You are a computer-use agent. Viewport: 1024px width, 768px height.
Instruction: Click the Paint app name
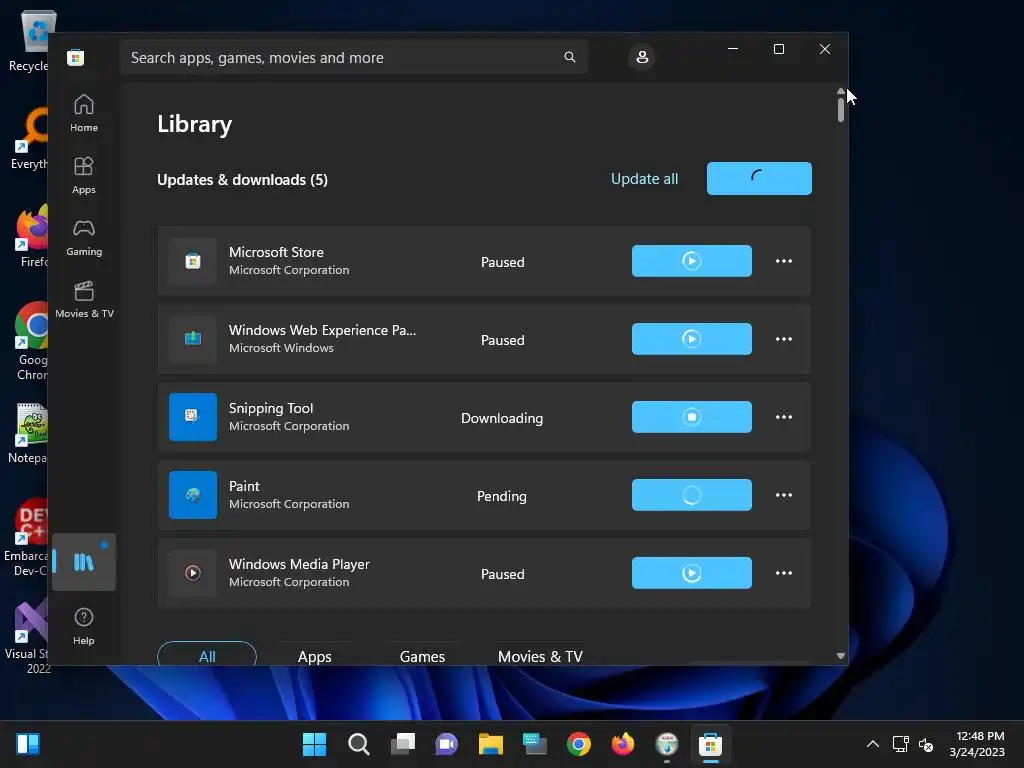pos(244,486)
